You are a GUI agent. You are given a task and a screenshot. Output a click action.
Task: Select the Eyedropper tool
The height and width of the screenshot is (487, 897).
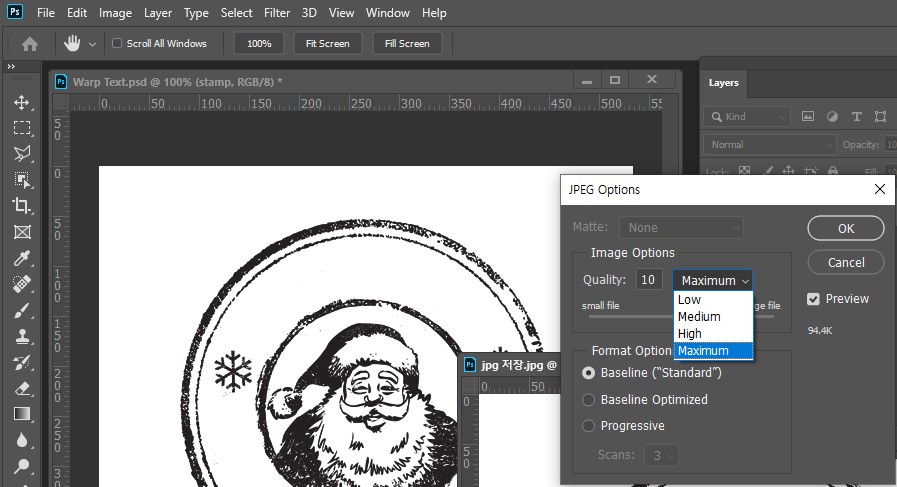22,258
